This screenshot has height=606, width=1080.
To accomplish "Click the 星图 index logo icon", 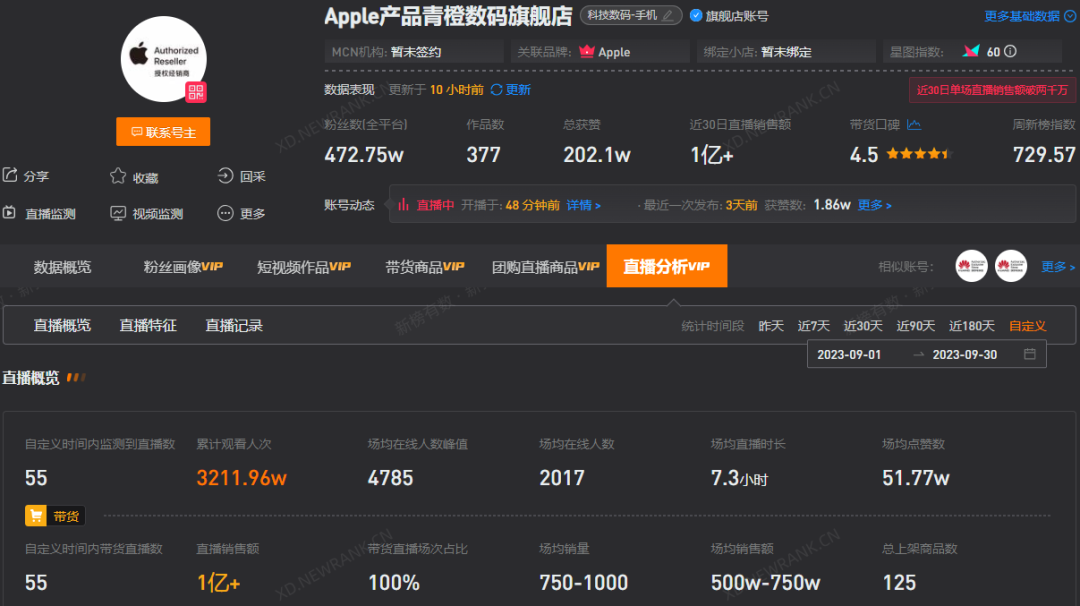I will pos(971,51).
